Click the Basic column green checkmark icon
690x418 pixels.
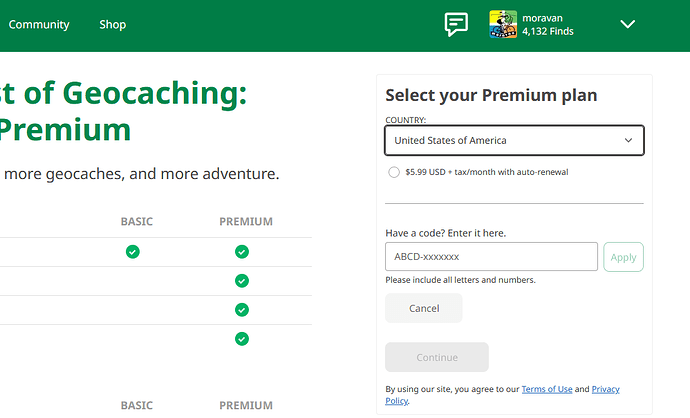pos(132,252)
